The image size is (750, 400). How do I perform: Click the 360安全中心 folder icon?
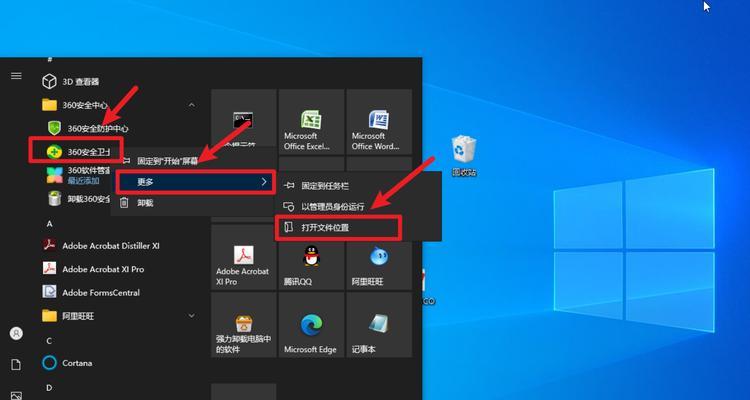coord(49,105)
